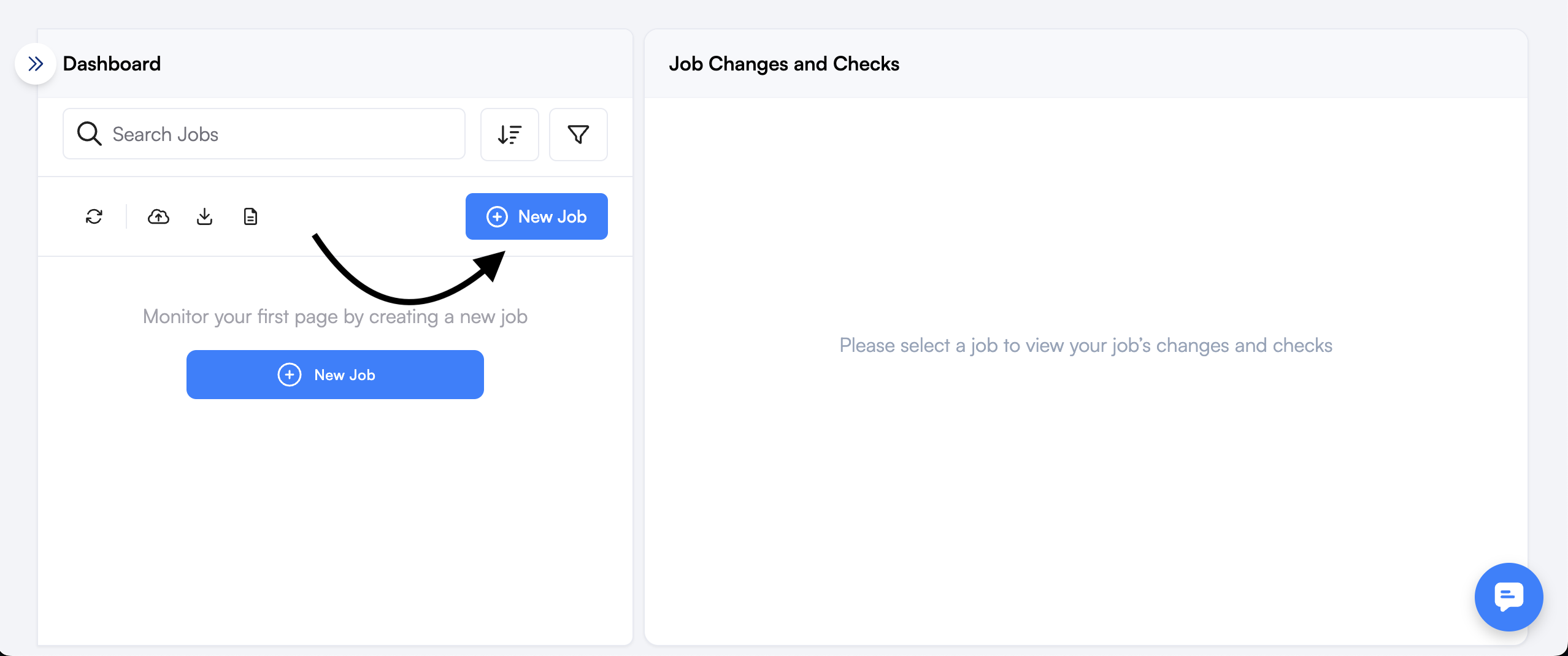Click the divider between refresh and upload icons
This screenshot has width=1568, height=656.
tap(126, 216)
